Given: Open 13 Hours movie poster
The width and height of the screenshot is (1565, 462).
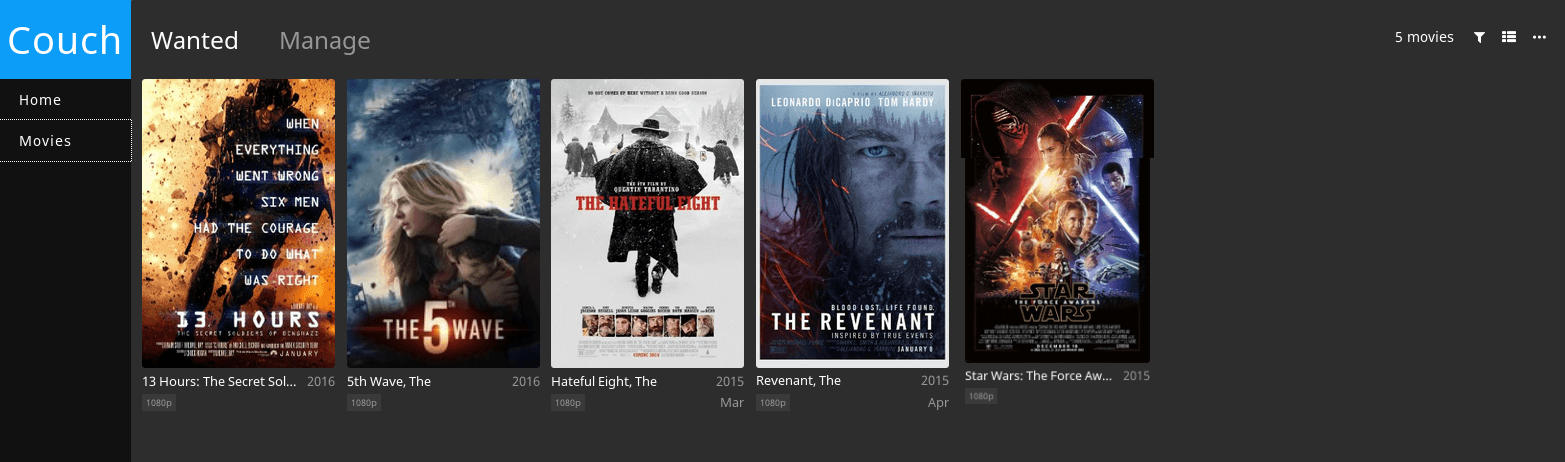Looking at the screenshot, I should (x=238, y=223).
